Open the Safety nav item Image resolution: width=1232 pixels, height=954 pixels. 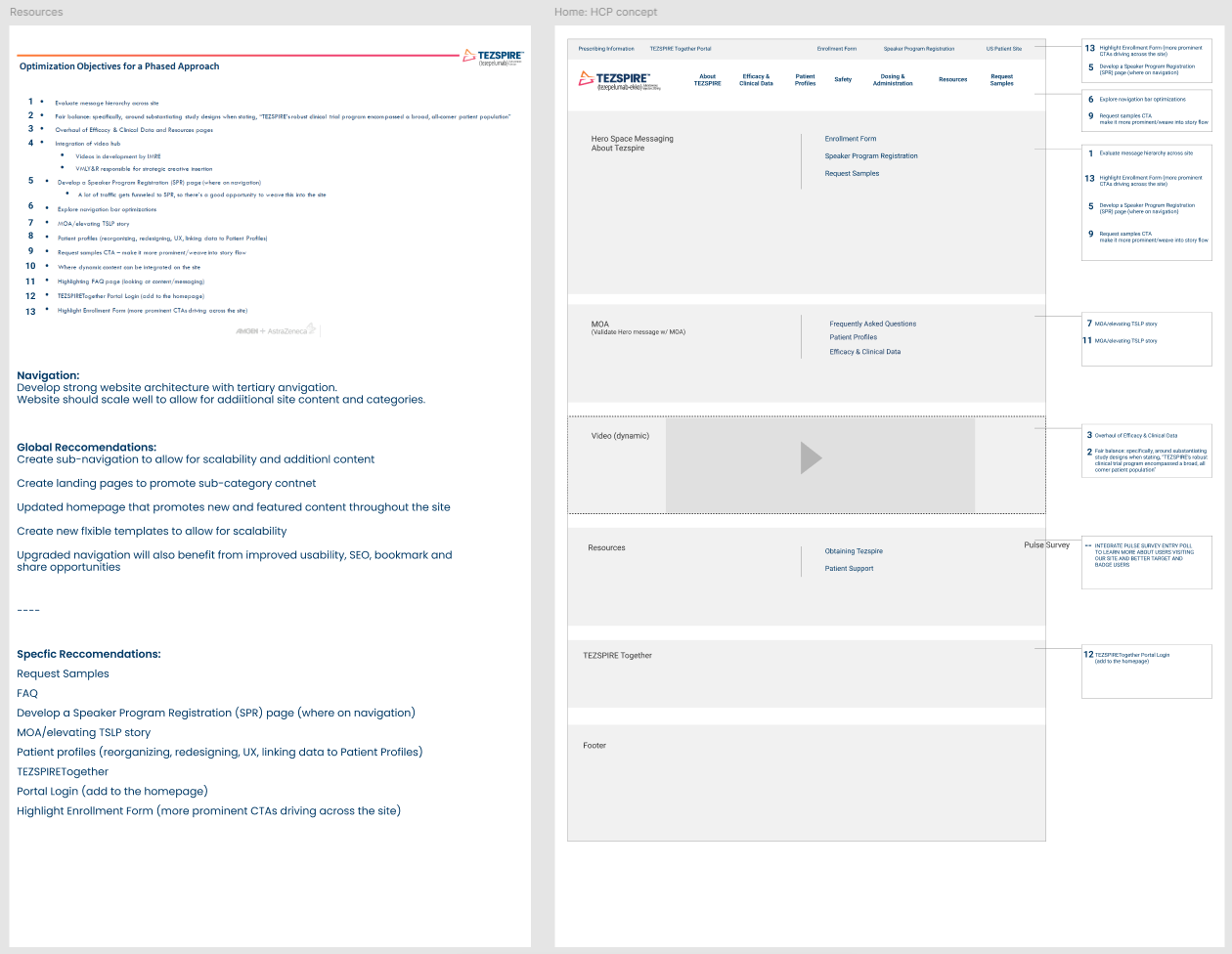[843, 80]
